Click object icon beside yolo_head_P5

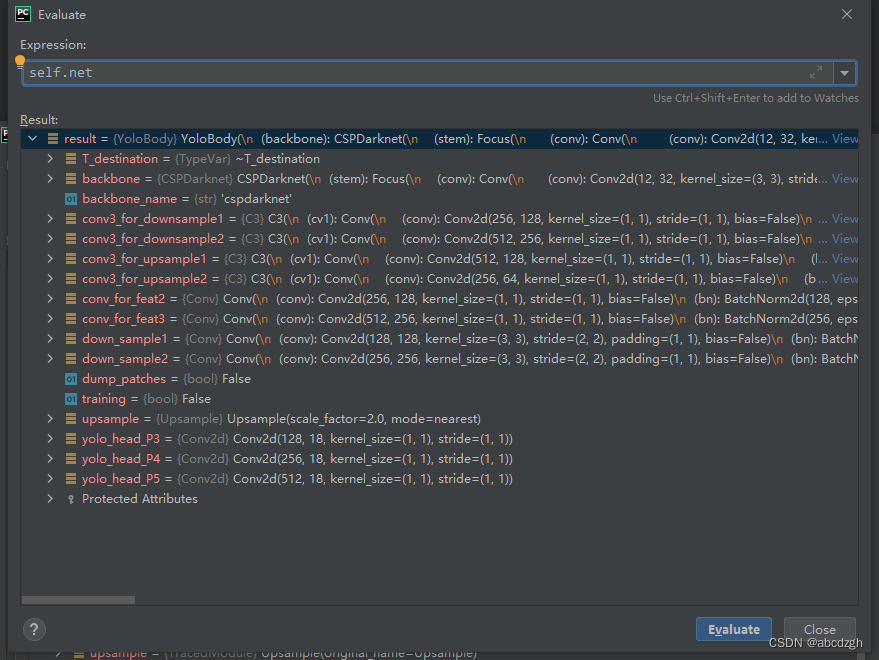click(71, 479)
